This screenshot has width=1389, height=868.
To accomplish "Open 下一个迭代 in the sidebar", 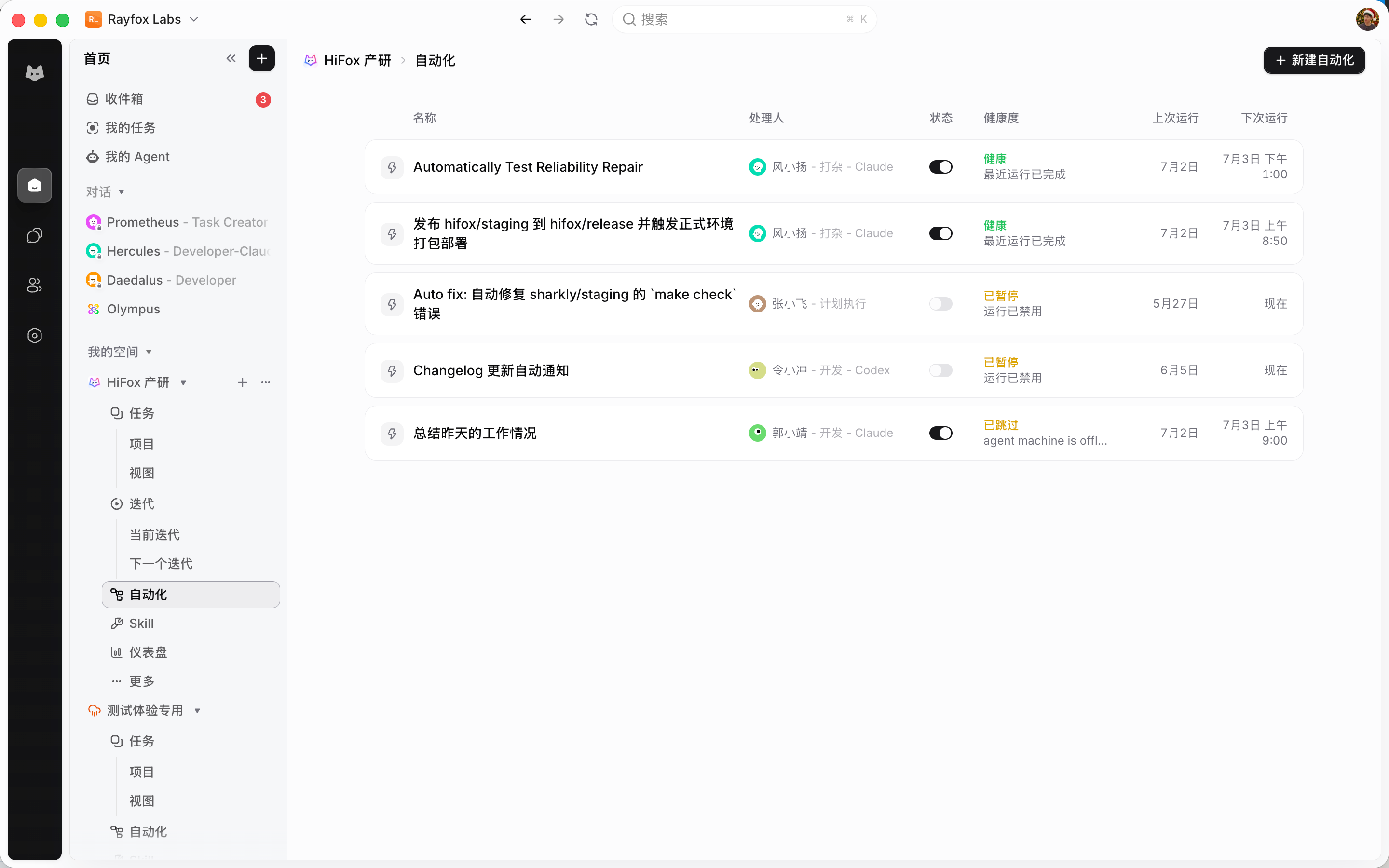I will coord(161,564).
